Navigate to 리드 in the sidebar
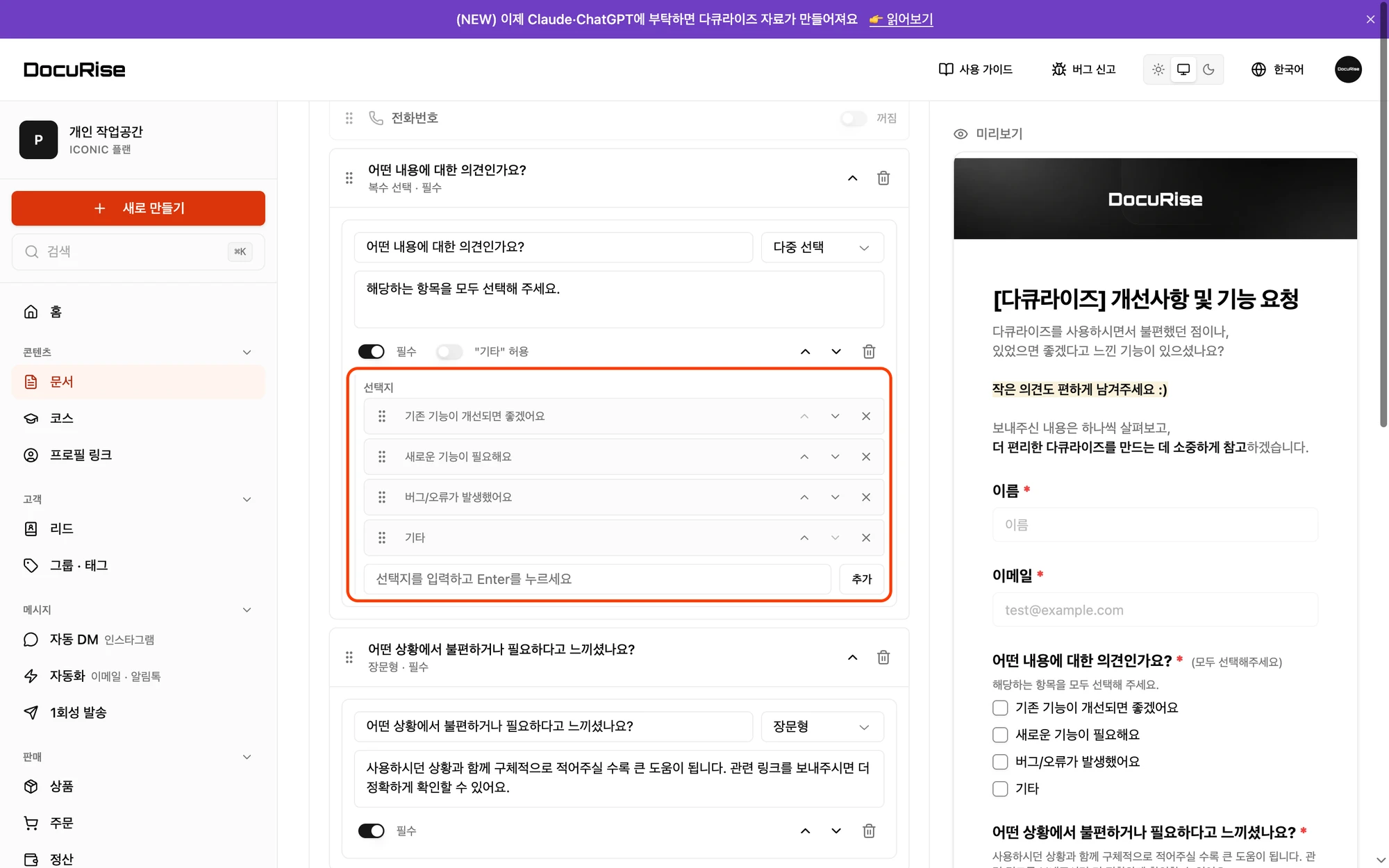This screenshot has height=868, width=1389. [x=138, y=528]
